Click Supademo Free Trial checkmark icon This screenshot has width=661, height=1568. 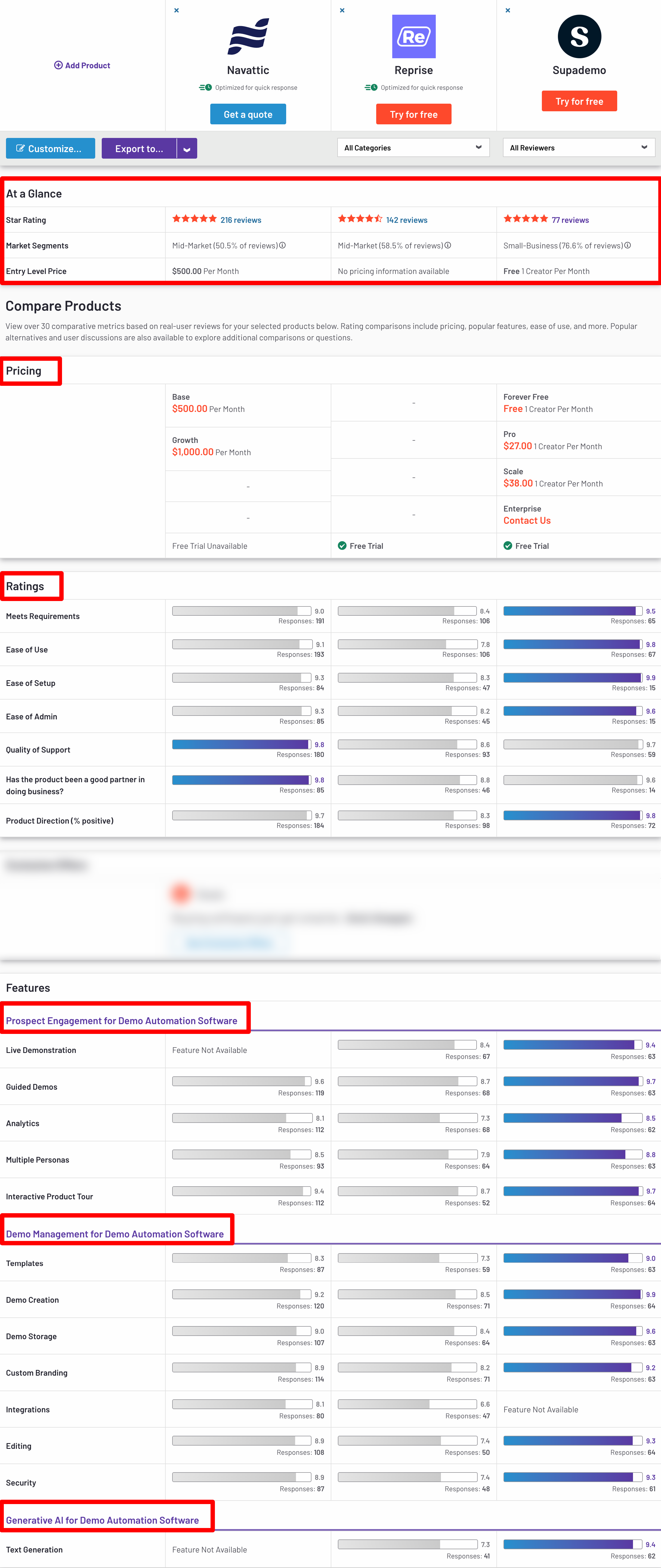tap(508, 546)
